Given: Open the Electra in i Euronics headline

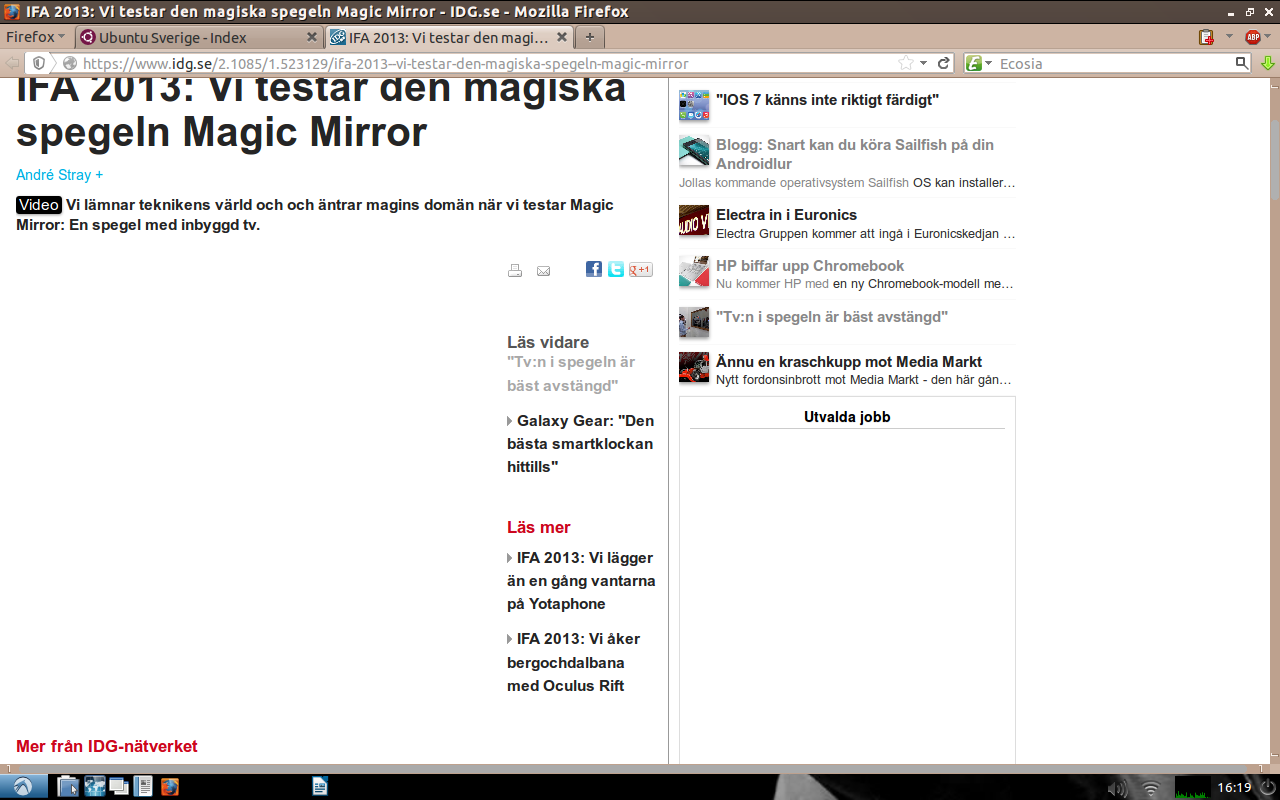Looking at the screenshot, I should (x=786, y=215).
